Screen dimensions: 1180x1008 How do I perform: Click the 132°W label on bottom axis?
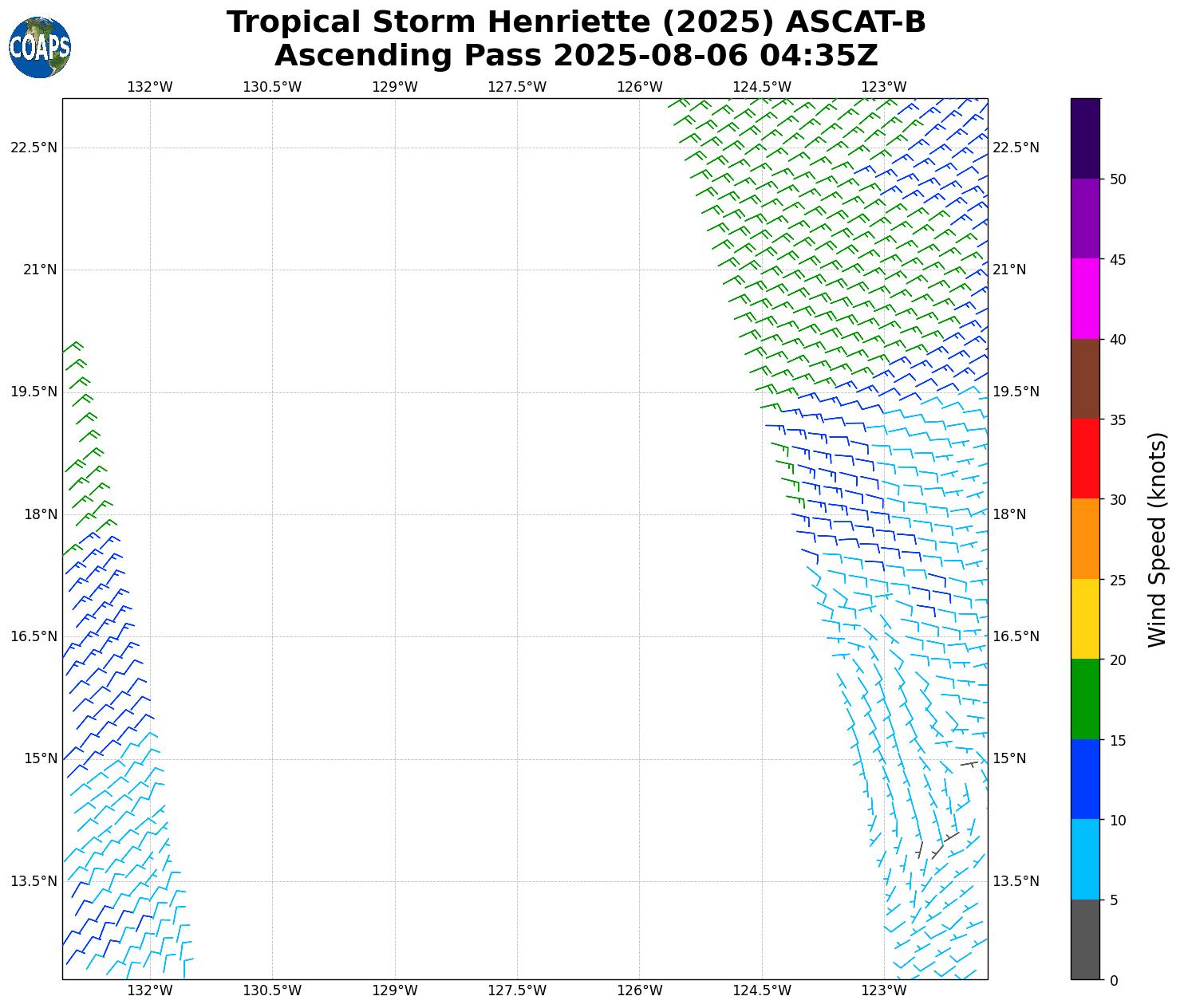(x=150, y=991)
